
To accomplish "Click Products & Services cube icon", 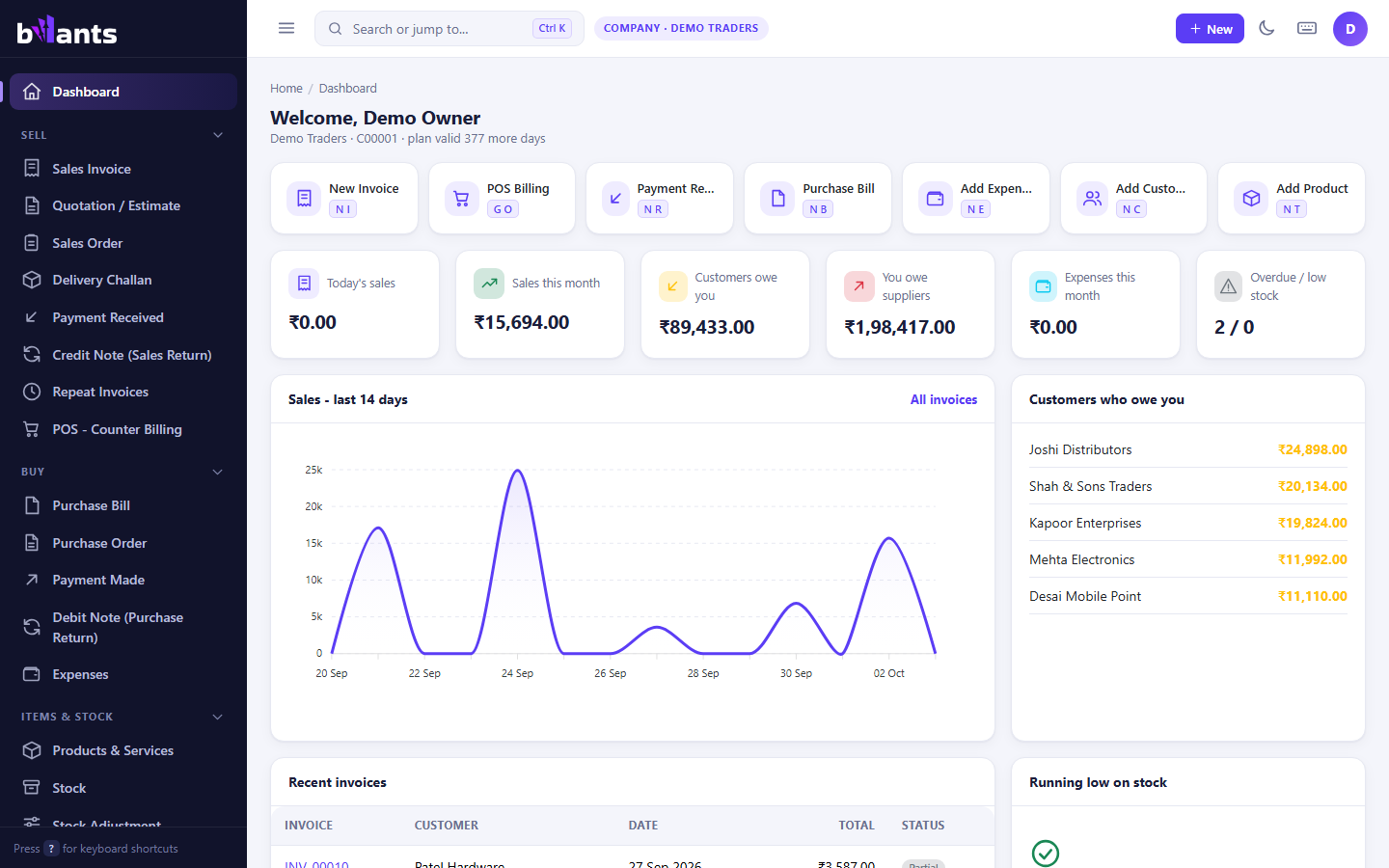I will coord(32,750).
